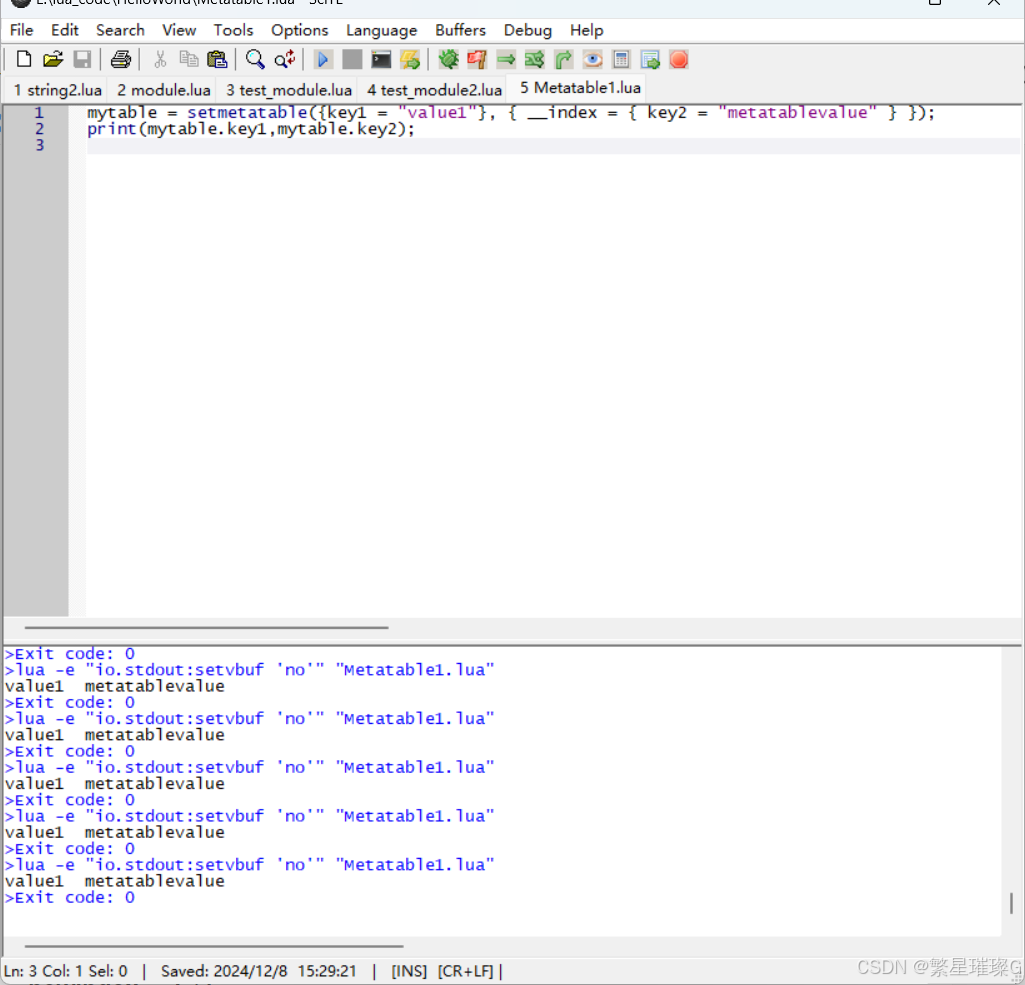This screenshot has height=985, width=1025.
Task: Stop script execution with the stop square
Action: tap(351, 59)
